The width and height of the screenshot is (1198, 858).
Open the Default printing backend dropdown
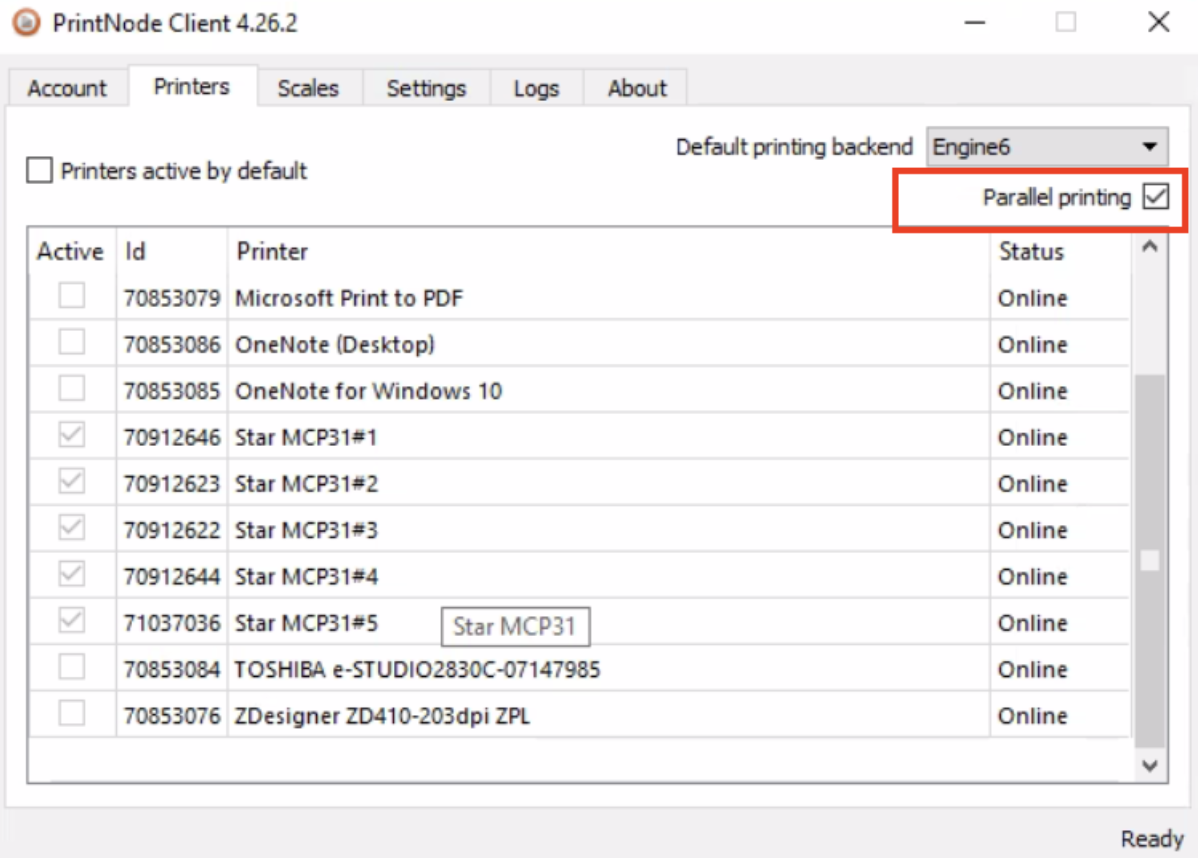[x=1148, y=146]
